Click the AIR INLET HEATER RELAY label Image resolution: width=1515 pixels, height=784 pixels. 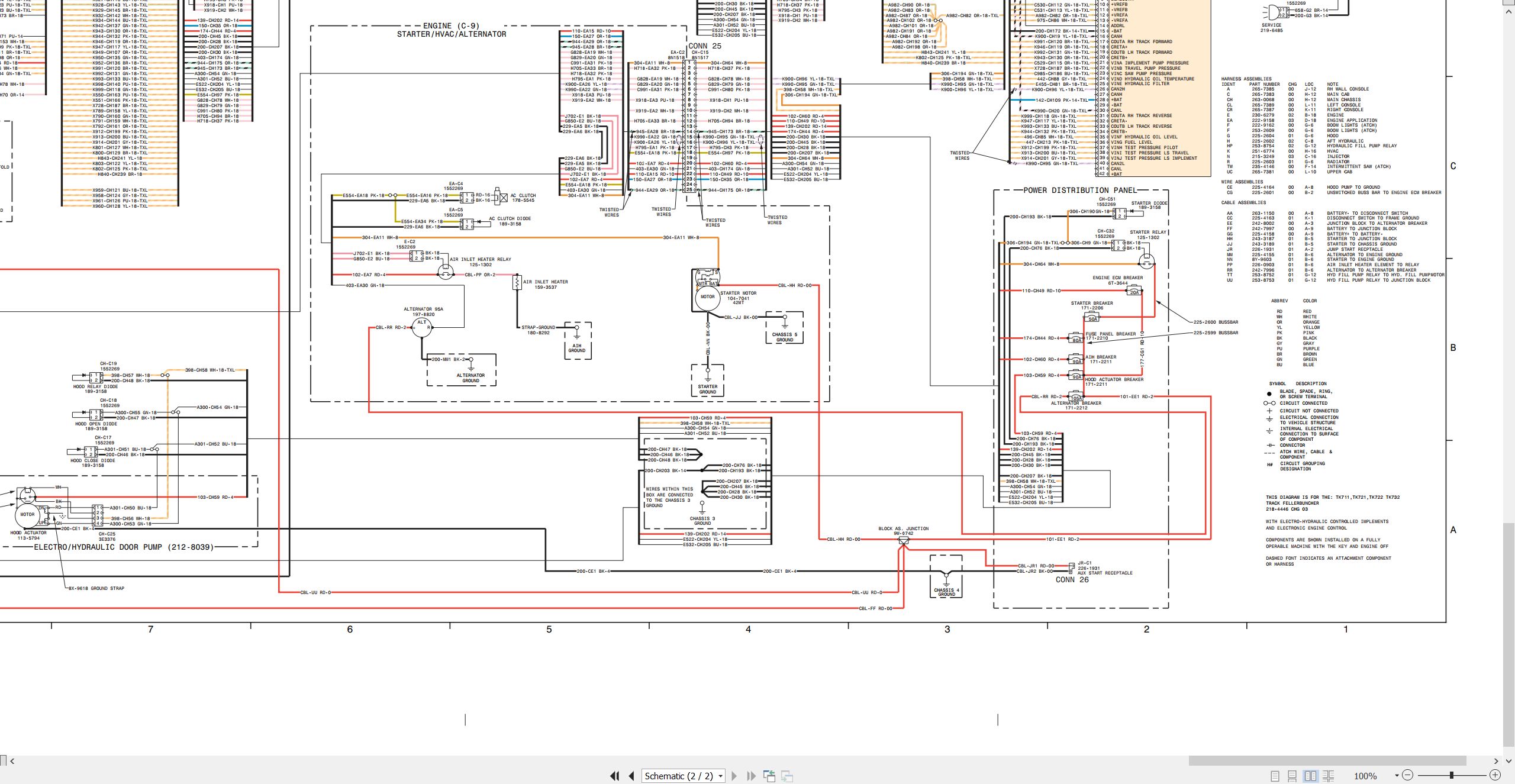[x=480, y=259]
